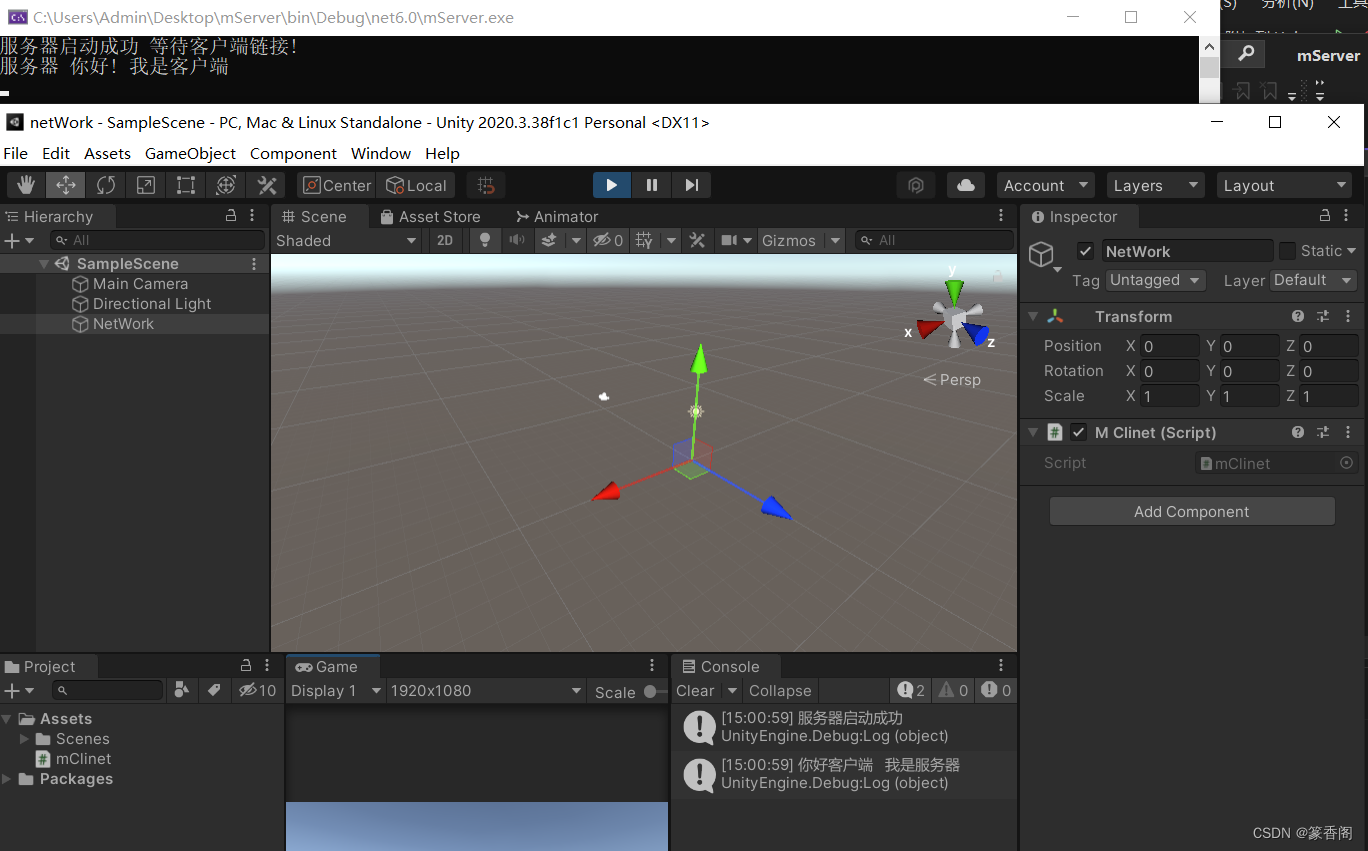Adjust the Game view Scale slider

[651, 692]
